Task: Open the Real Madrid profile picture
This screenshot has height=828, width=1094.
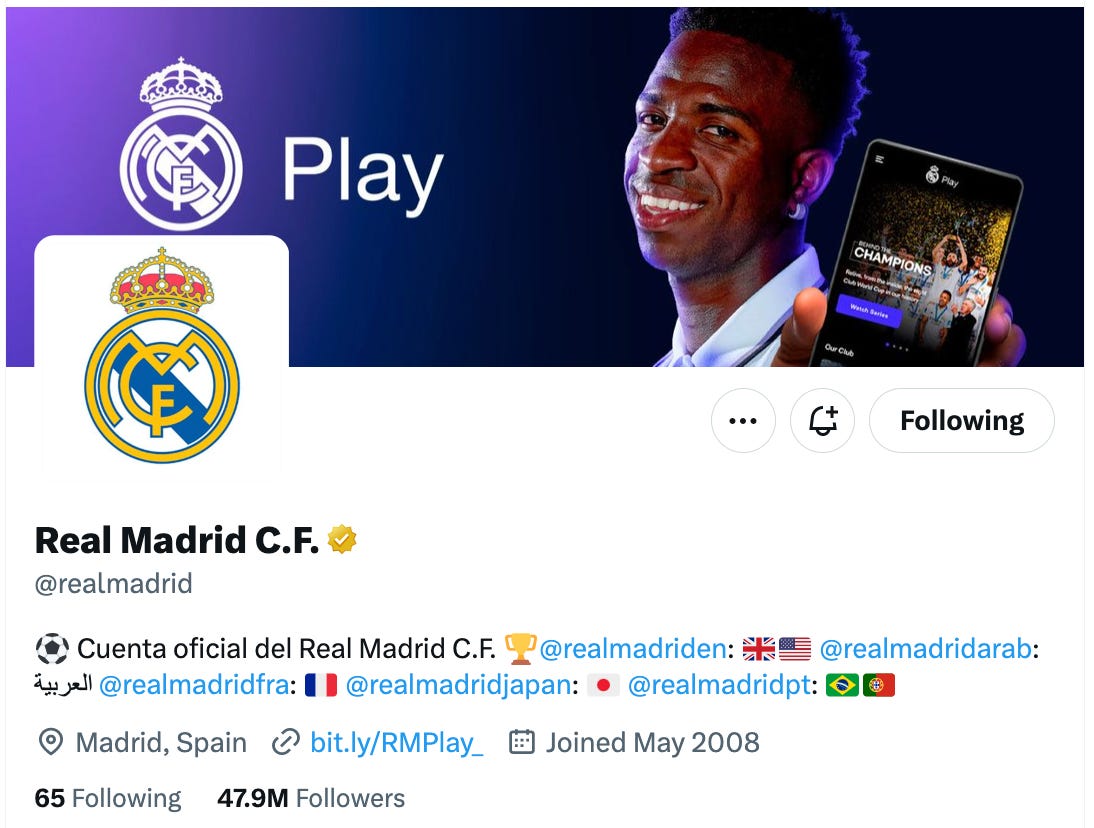Action: 162,354
